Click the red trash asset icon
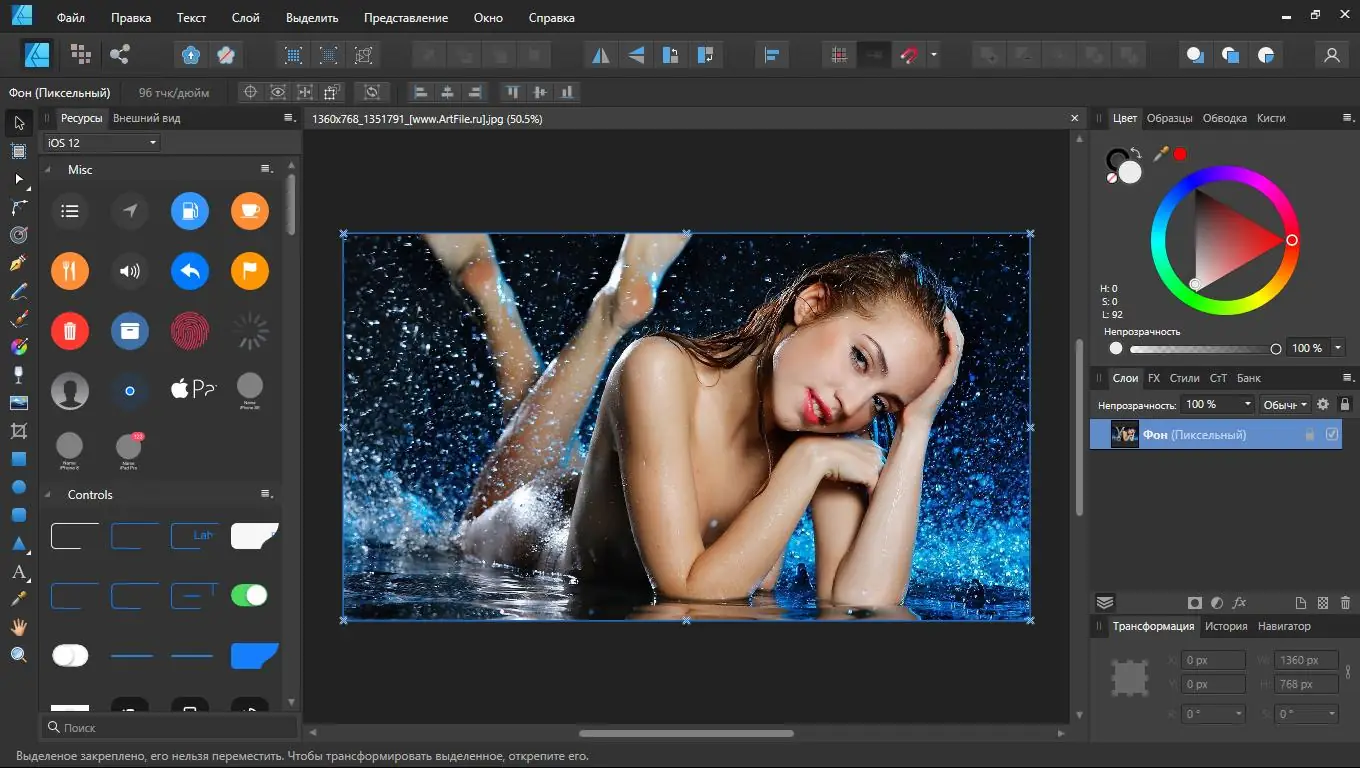 (x=70, y=331)
